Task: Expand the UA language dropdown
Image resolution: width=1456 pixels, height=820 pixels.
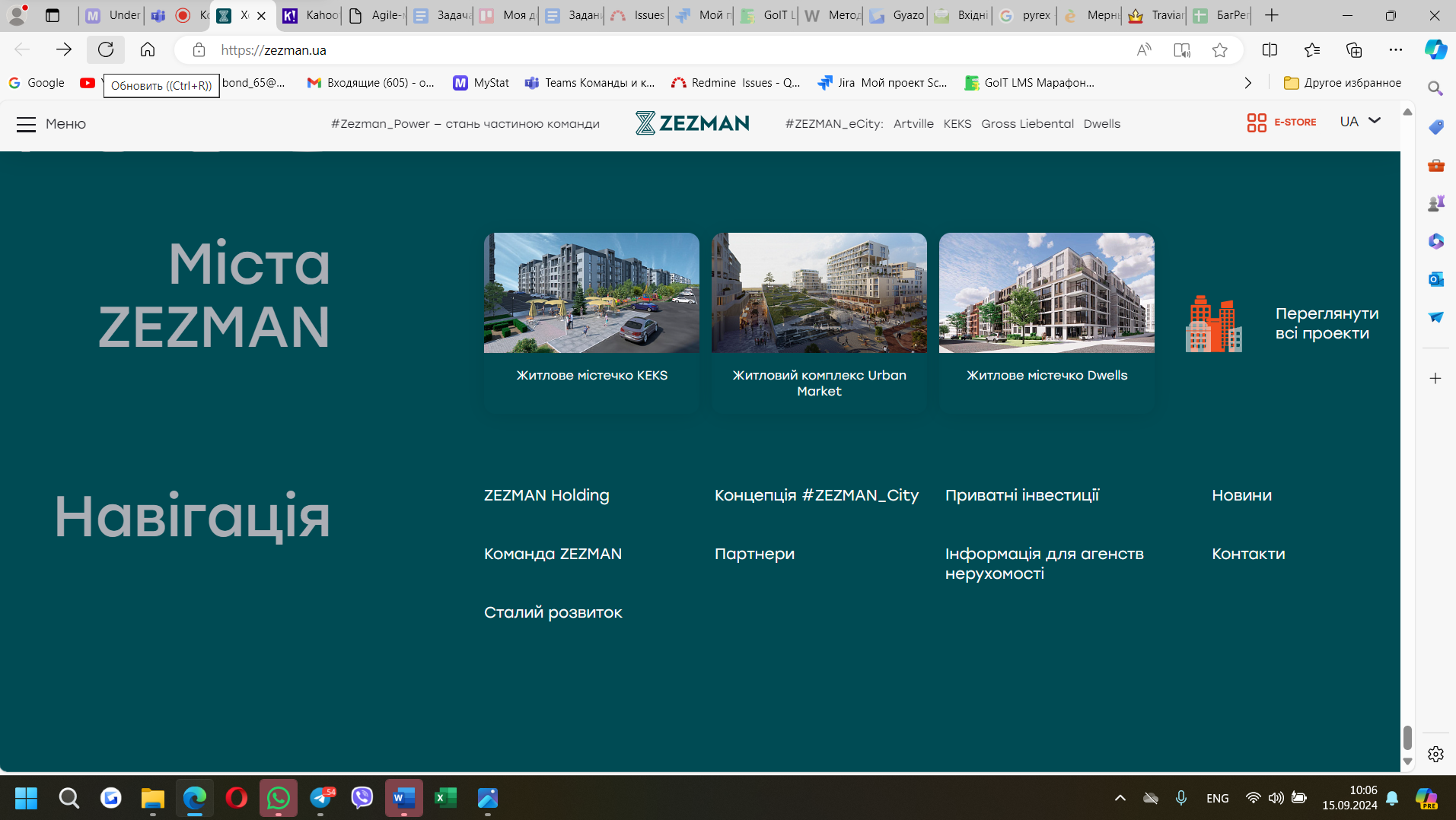Action: click(1360, 122)
